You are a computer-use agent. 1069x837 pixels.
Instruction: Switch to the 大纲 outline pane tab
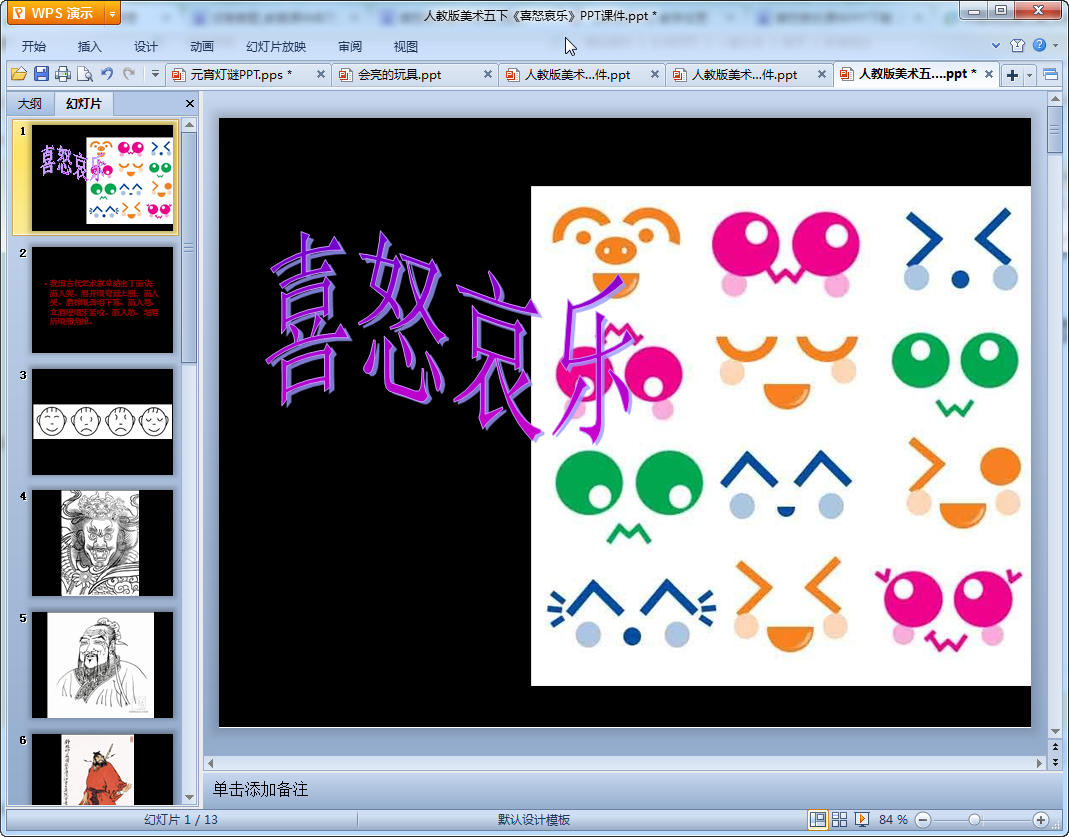click(x=29, y=104)
